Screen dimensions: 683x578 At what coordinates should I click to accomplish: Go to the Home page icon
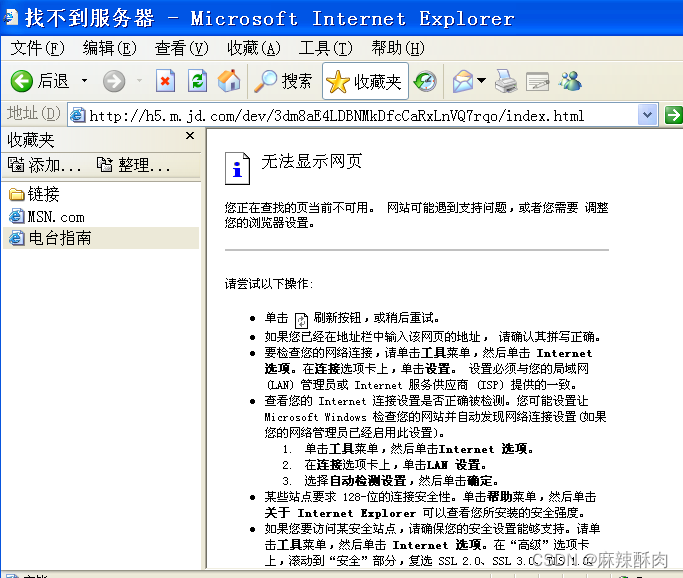(x=229, y=81)
